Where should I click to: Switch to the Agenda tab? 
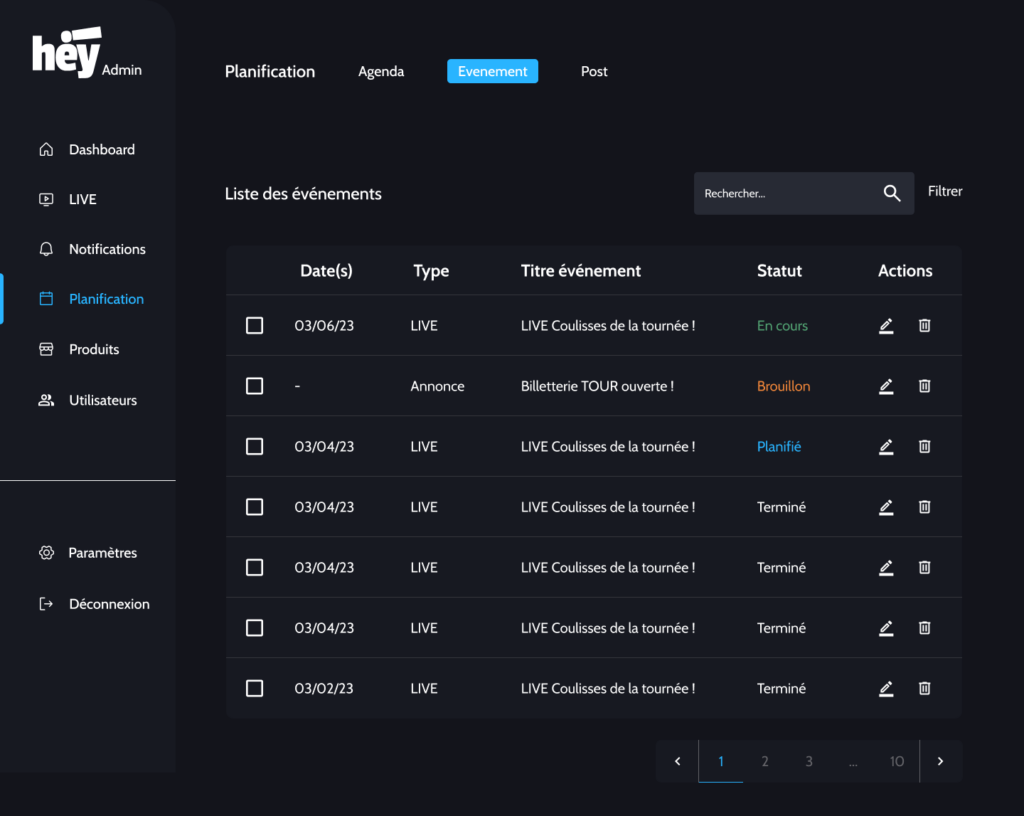[381, 71]
